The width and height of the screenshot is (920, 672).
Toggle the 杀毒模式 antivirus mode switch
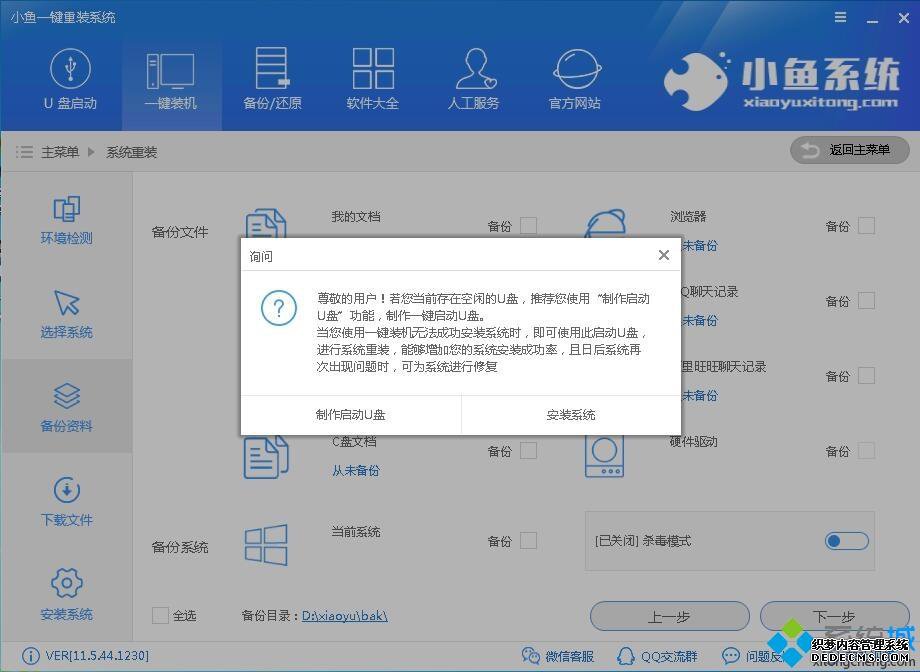point(846,541)
